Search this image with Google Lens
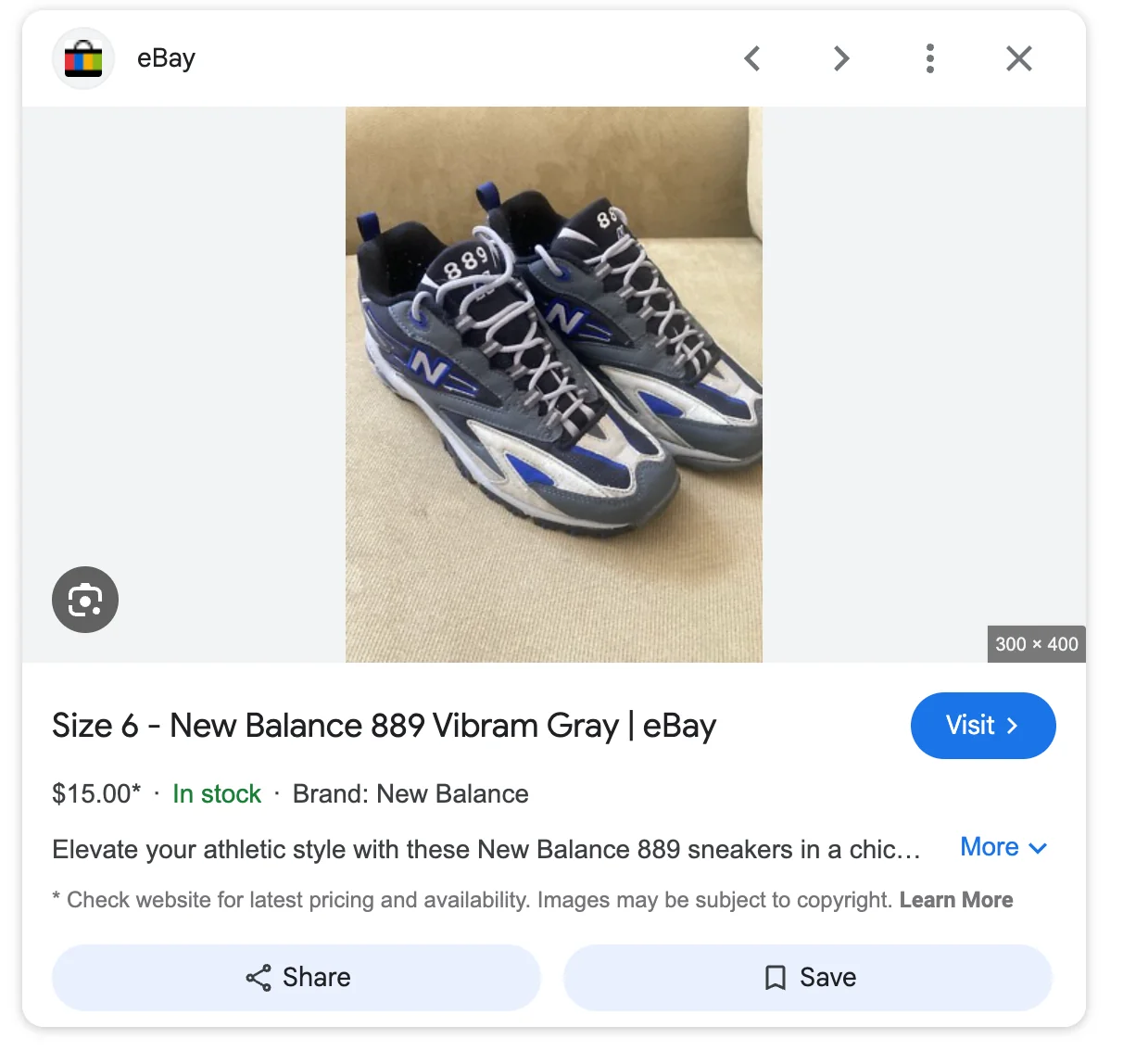Image resolution: width=1123 pixels, height=1064 pixels. point(85,600)
